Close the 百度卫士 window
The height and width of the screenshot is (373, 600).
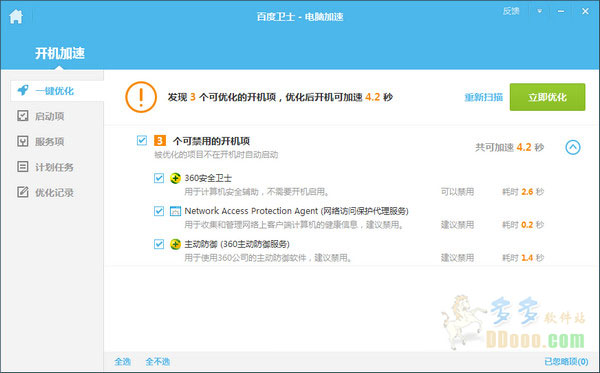(x=585, y=11)
